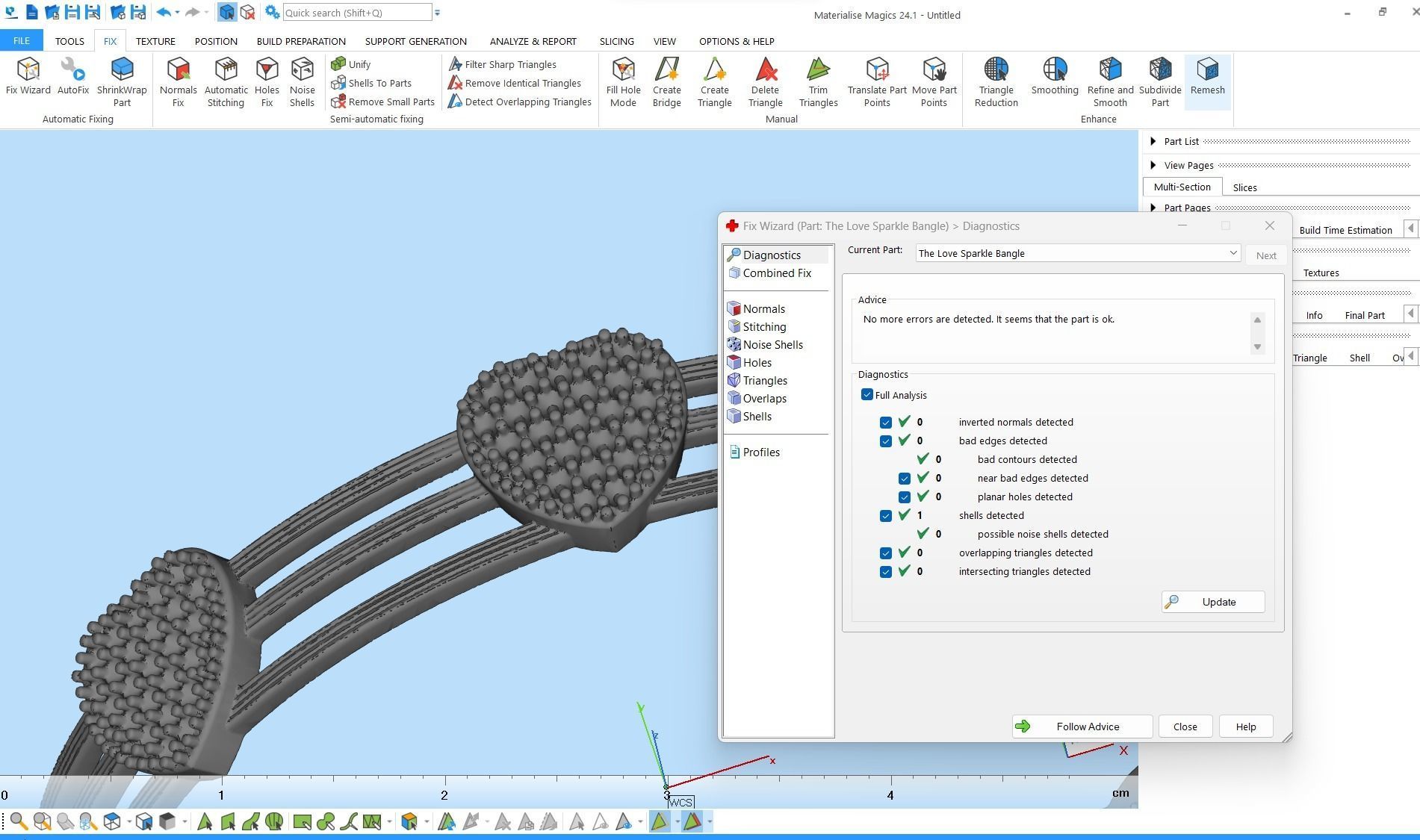Expand the Part Pages panel
1420x840 pixels.
pyautogui.click(x=1153, y=208)
